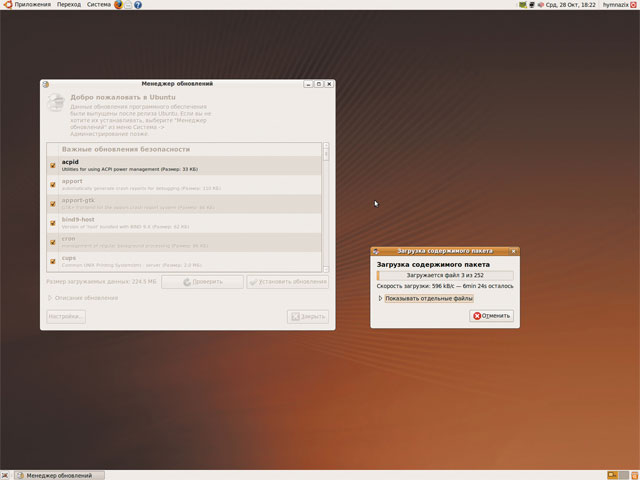Select Менеджер обновлений taskbar button

60,475
